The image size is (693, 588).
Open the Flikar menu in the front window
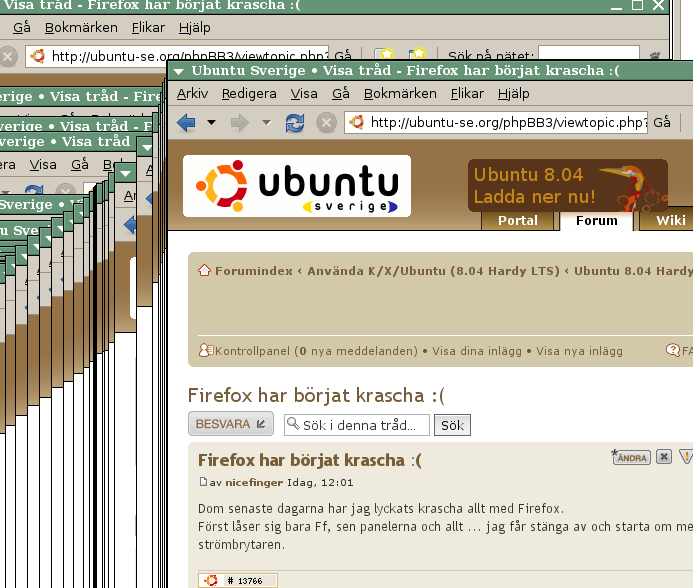[x=467, y=94]
